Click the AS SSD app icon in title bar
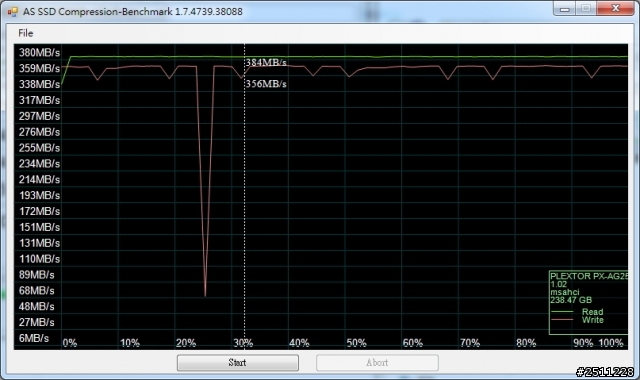The width and height of the screenshot is (640, 380). tap(12, 11)
